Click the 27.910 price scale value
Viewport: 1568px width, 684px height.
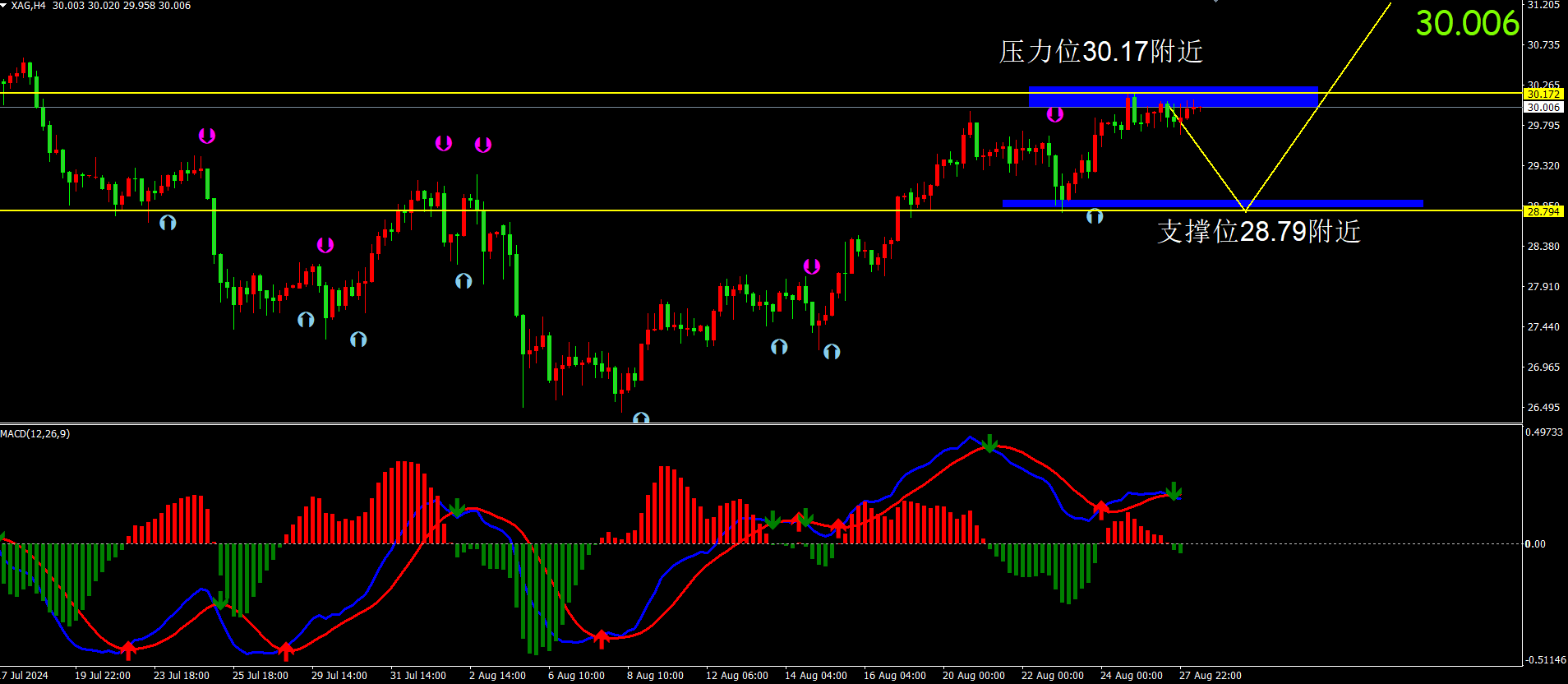1543,287
